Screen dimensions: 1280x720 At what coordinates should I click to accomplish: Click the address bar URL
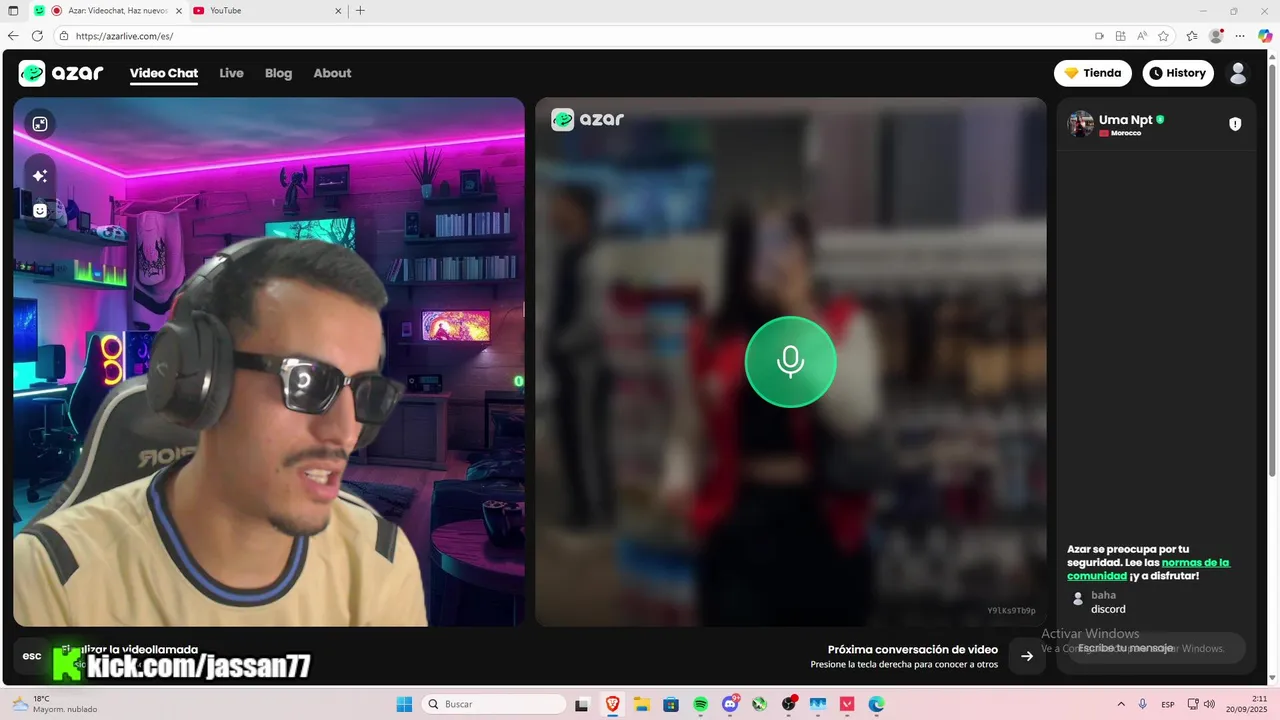124,36
